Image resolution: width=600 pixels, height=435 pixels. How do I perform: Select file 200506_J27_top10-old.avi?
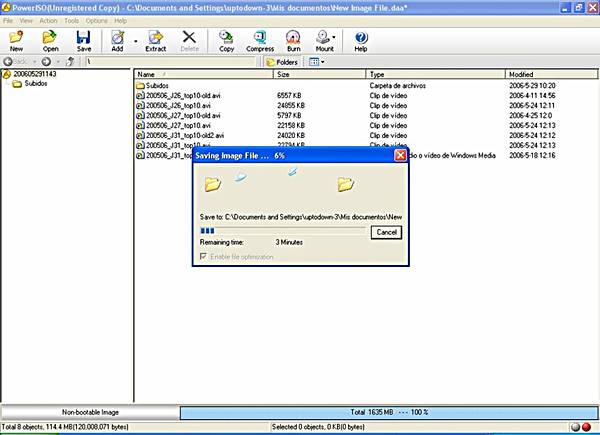coord(183,116)
